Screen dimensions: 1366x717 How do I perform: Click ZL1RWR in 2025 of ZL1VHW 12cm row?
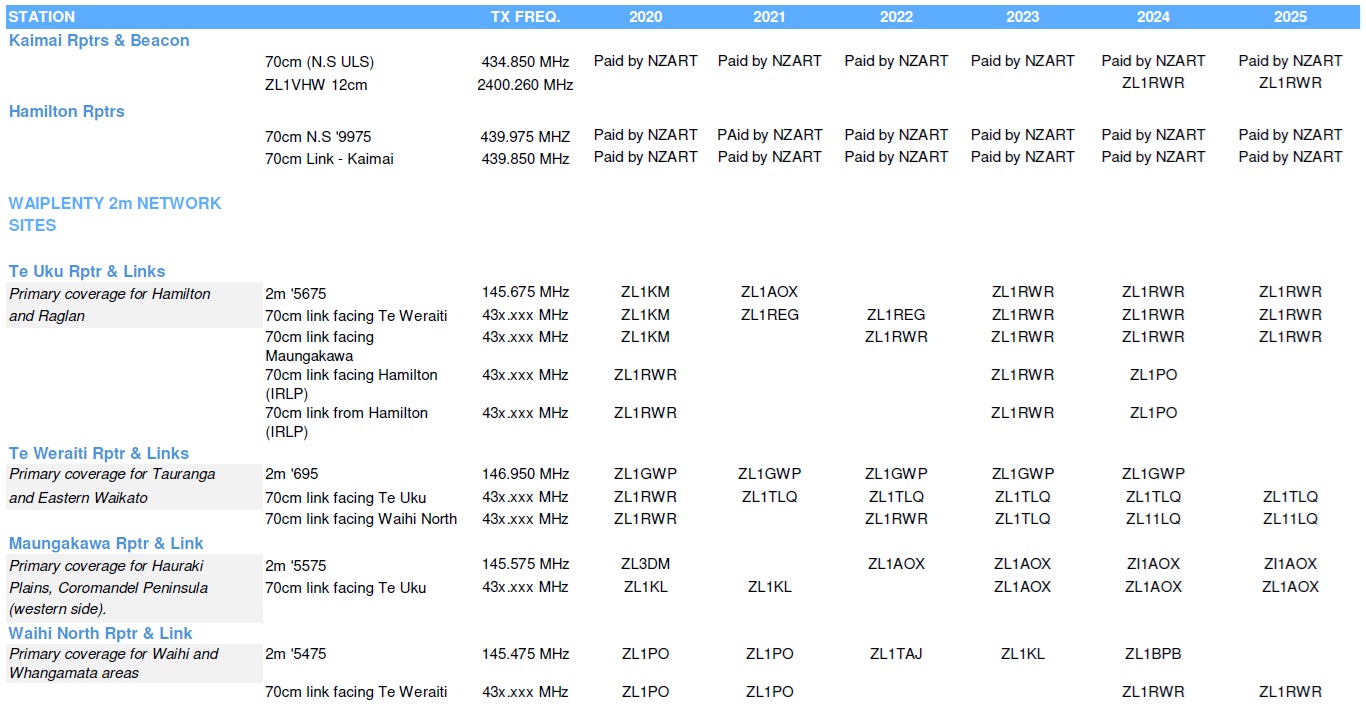[1290, 83]
